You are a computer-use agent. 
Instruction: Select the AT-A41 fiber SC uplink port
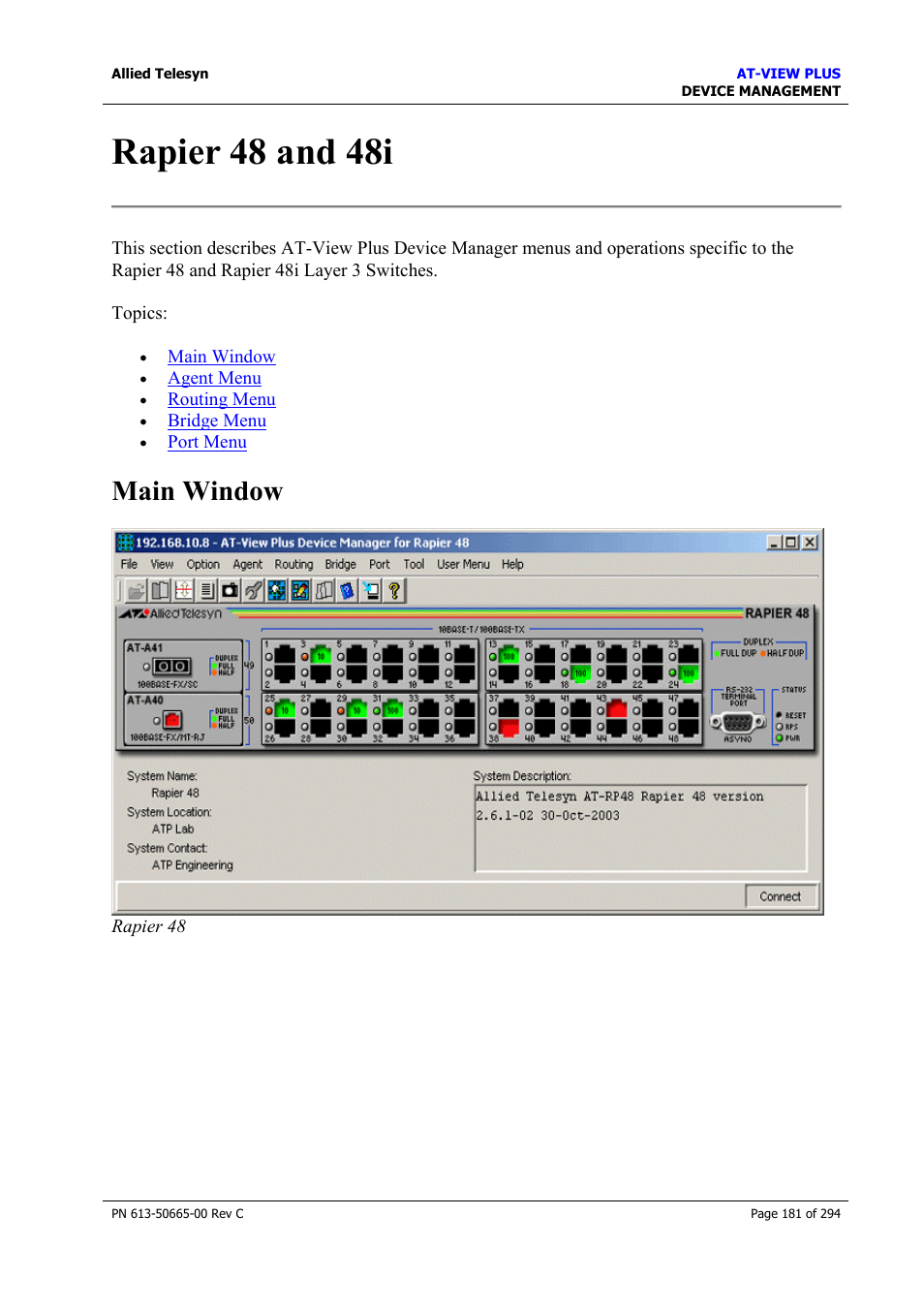(172, 667)
